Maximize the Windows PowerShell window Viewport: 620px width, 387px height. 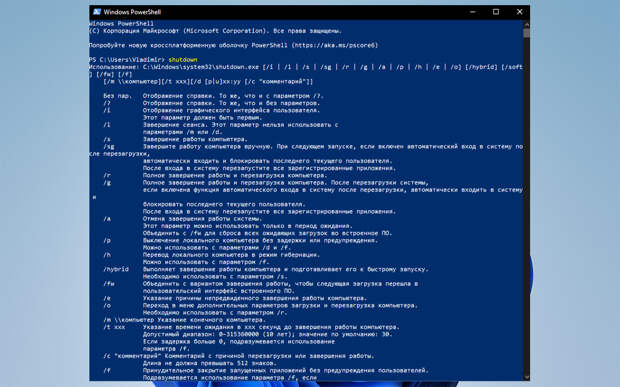click(496, 12)
